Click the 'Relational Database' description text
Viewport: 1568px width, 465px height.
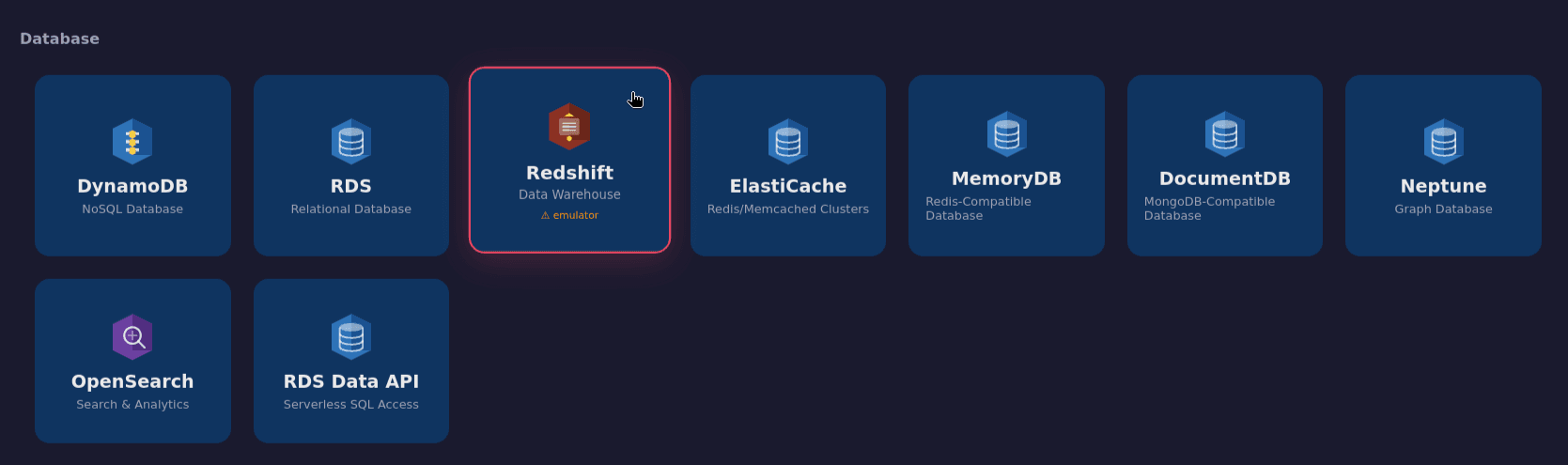pos(351,209)
